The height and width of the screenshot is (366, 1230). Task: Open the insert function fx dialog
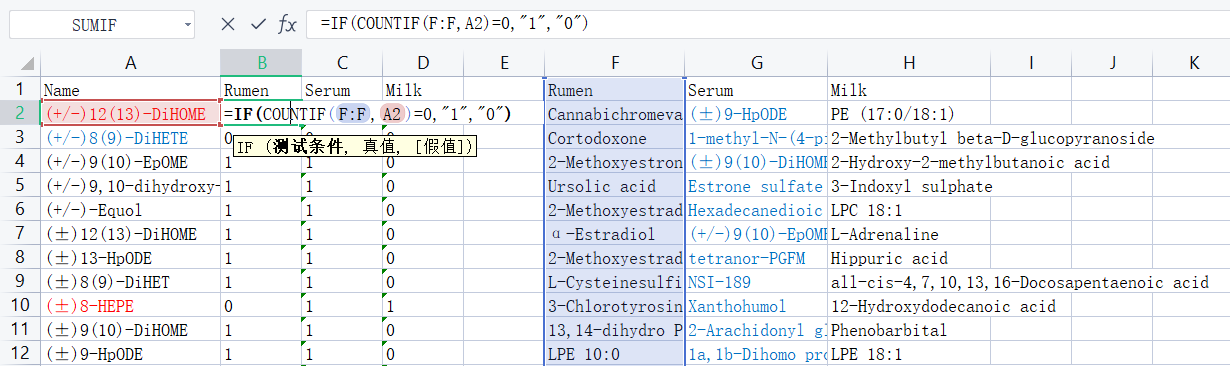(287, 24)
